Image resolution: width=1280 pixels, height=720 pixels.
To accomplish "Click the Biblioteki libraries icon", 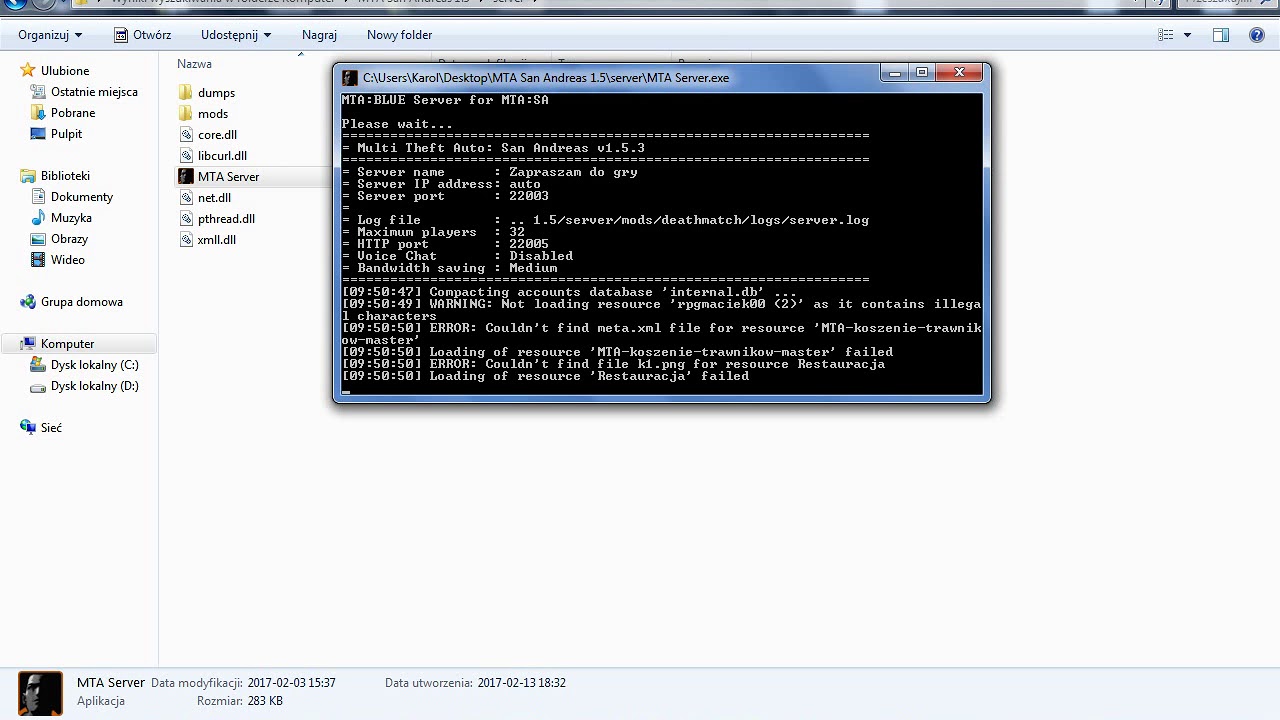I will coord(28,175).
